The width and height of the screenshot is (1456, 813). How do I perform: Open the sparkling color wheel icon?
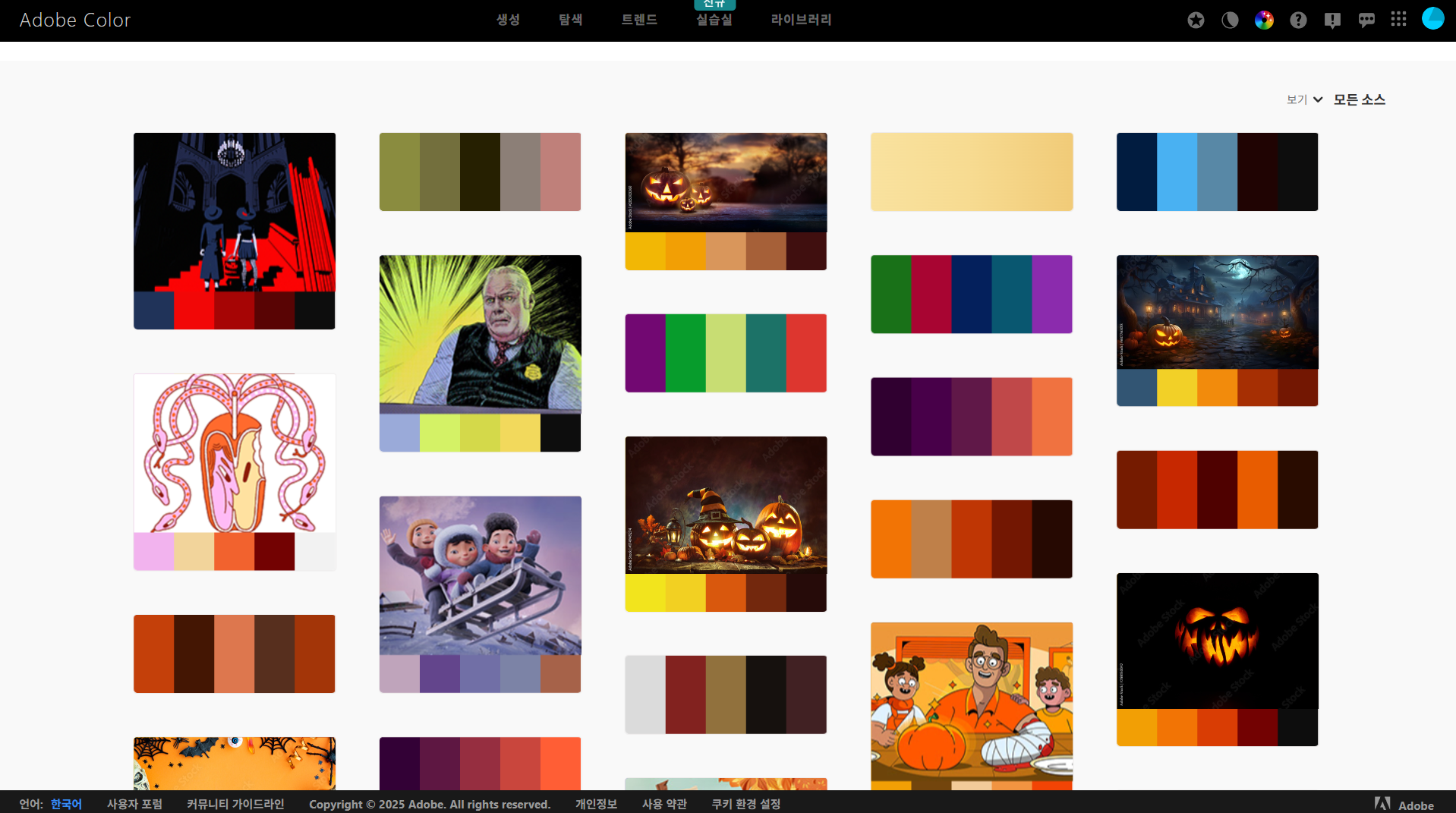pyautogui.click(x=1264, y=20)
